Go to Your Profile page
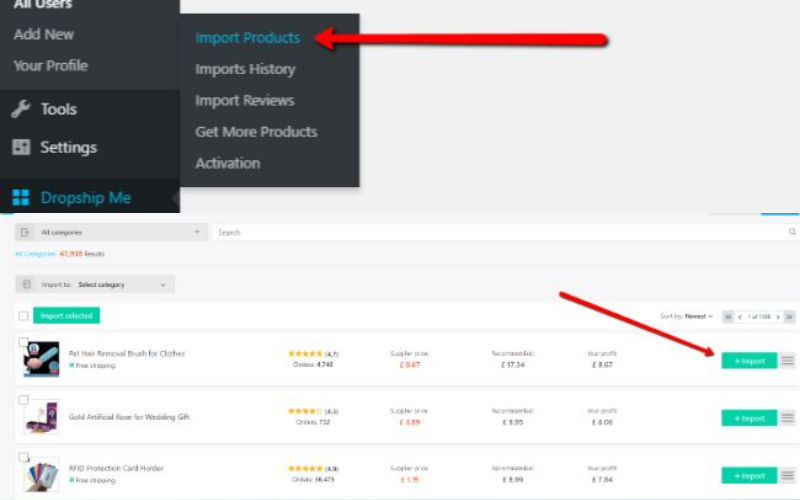800x500 pixels. [51, 66]
